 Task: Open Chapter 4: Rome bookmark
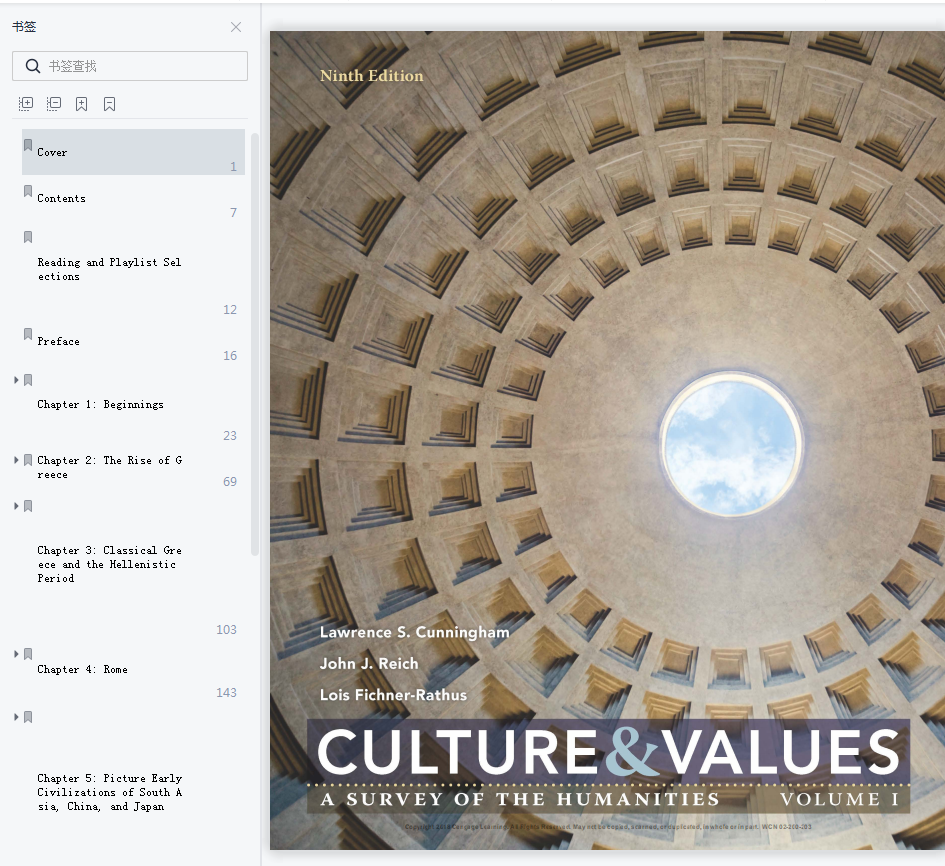82,669
